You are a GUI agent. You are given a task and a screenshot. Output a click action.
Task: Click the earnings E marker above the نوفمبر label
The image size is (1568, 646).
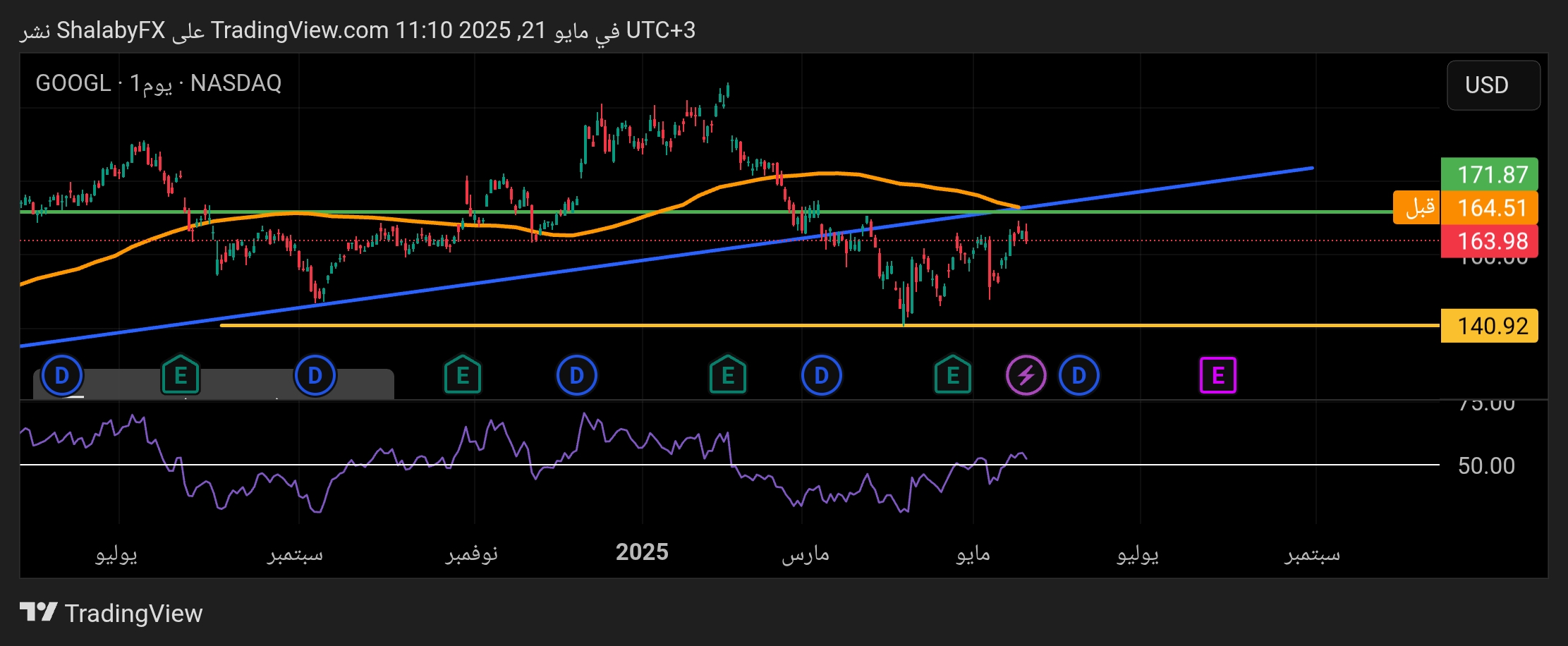point(463,375)
